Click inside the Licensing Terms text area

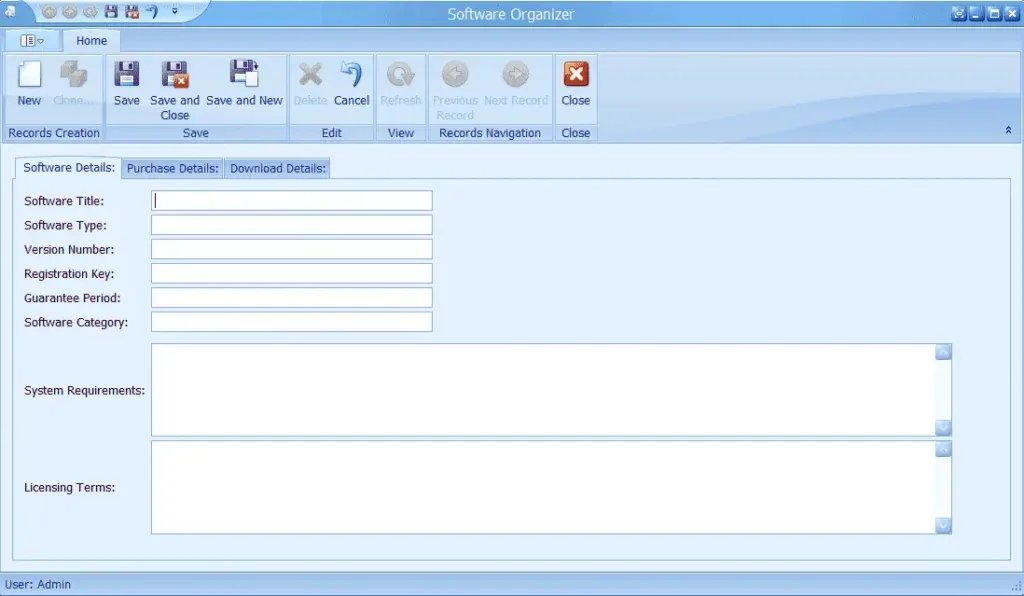tap(542, 487)
